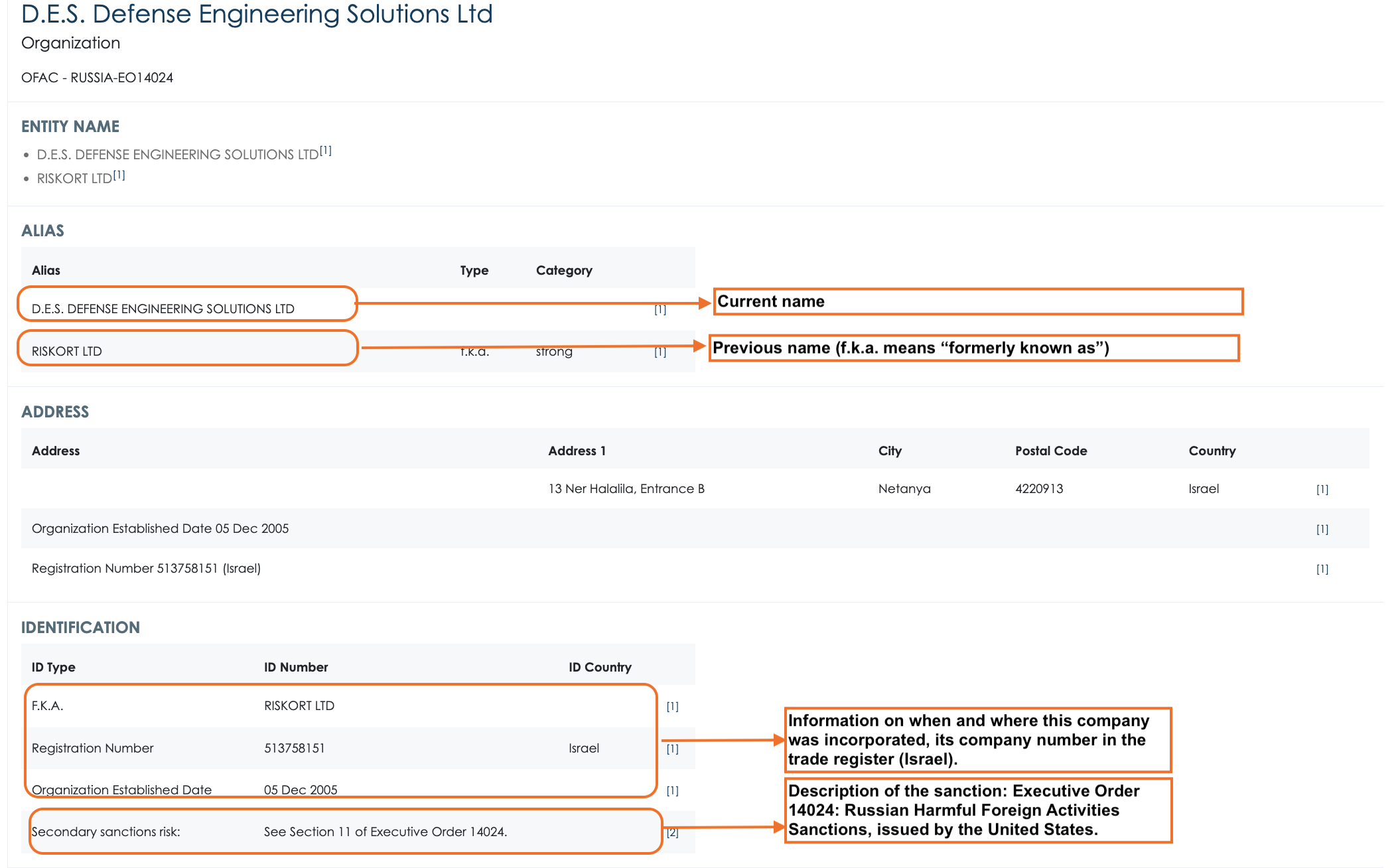This screenshot has height=868, width=1400.
Task: Click the Executive Order 14024 description annotation
Action: tap(978, 810)
